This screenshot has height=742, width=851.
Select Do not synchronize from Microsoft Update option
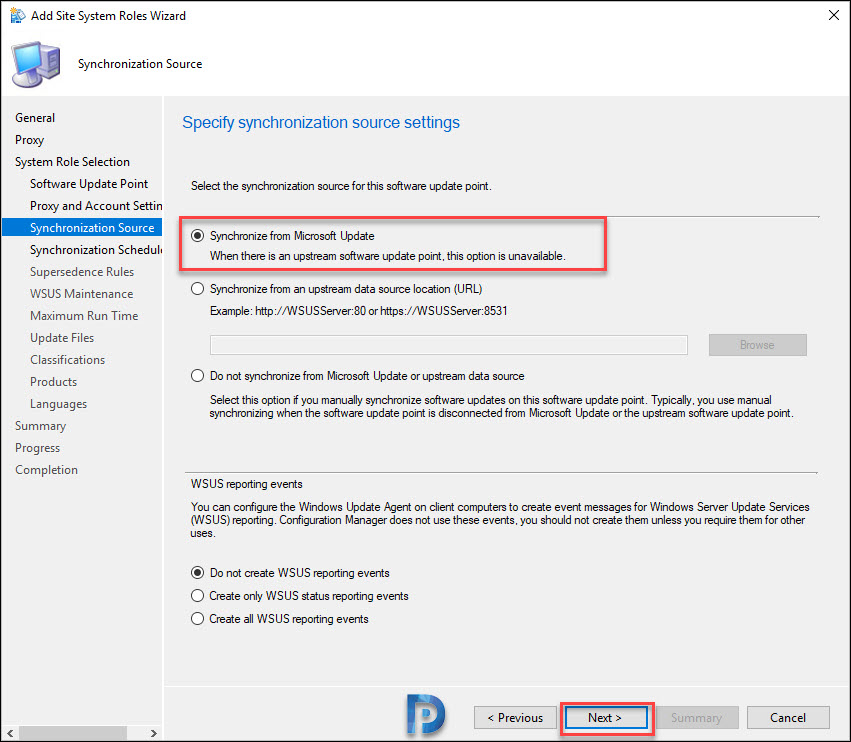point(198,376)
